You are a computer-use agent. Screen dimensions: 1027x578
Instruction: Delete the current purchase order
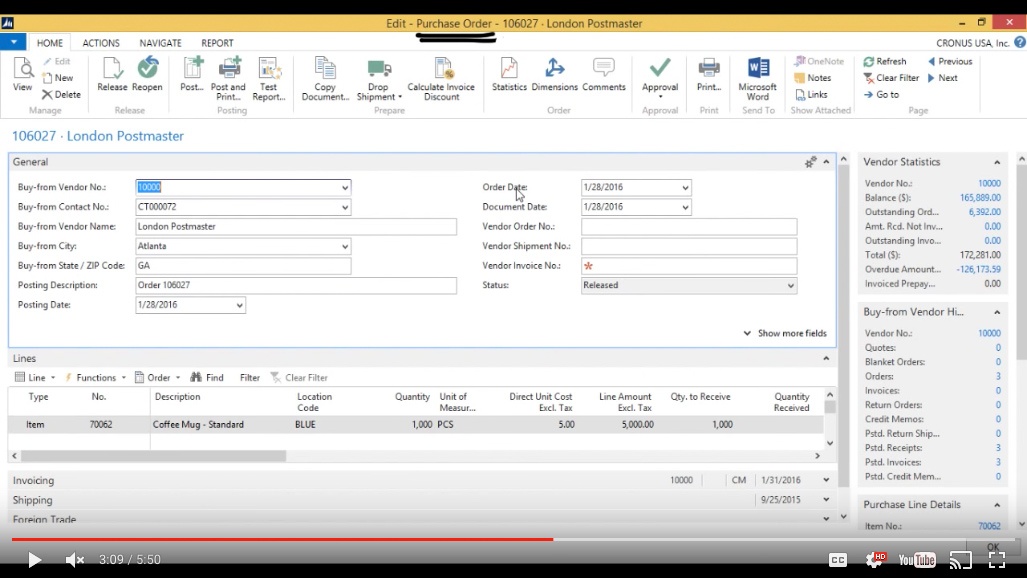pos(61,94)
